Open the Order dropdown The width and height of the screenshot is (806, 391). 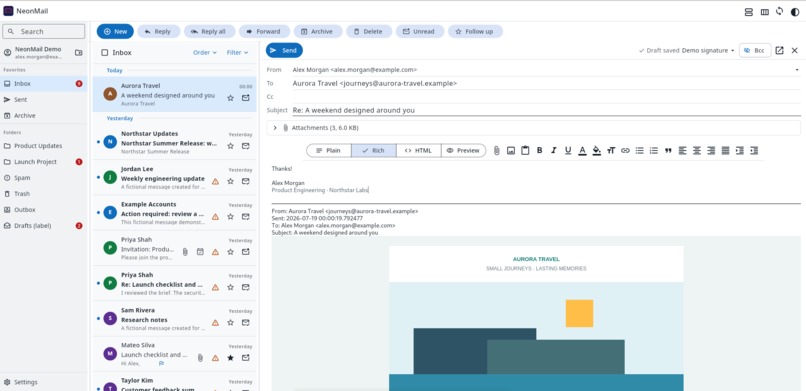(205, 52)
